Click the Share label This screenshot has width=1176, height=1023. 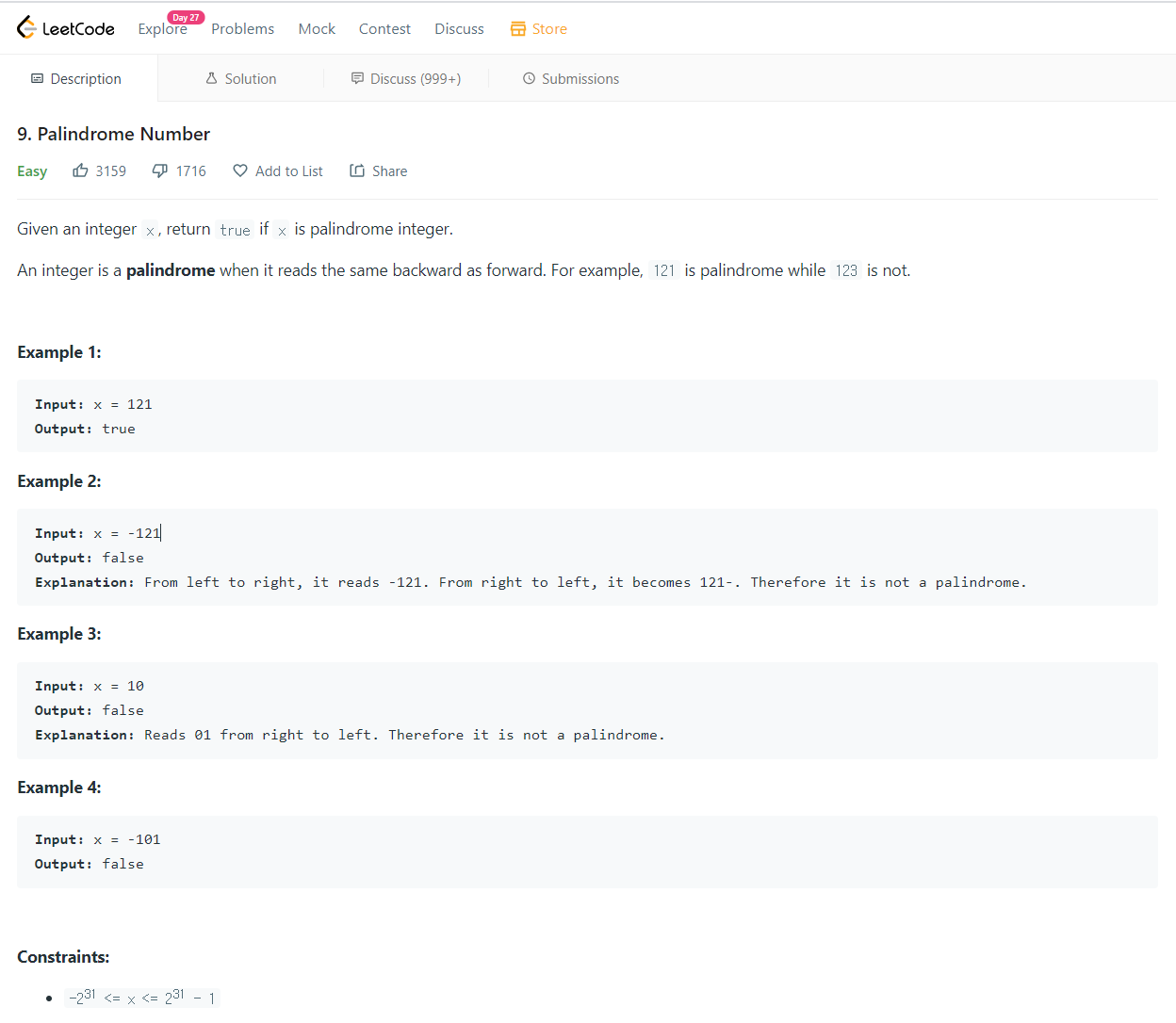(x=390, y=171)
